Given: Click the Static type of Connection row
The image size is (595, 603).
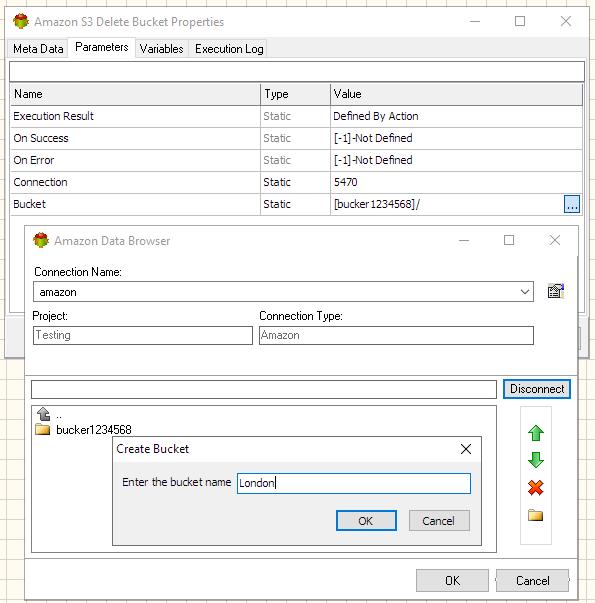Looking at the screenshot, I should (277, 182).
